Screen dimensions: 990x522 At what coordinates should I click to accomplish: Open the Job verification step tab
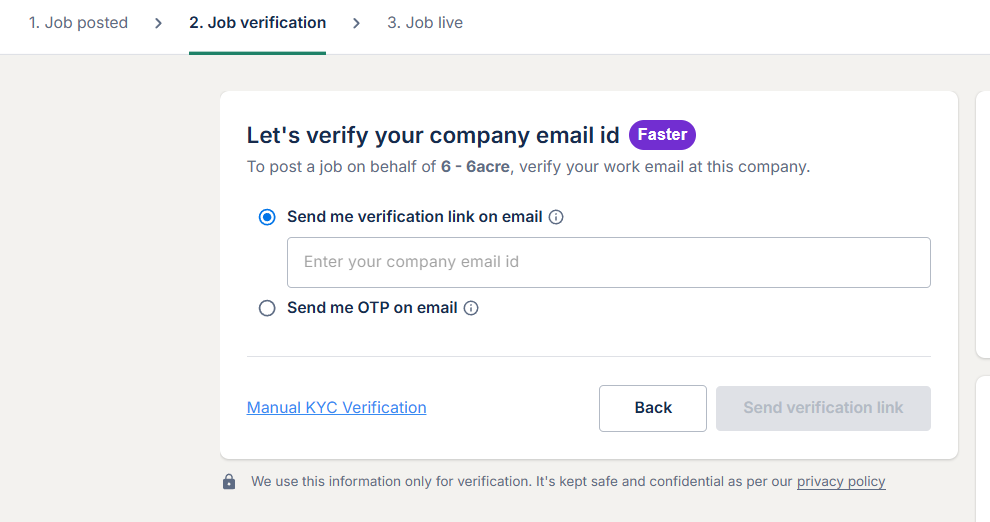(257, 23)
